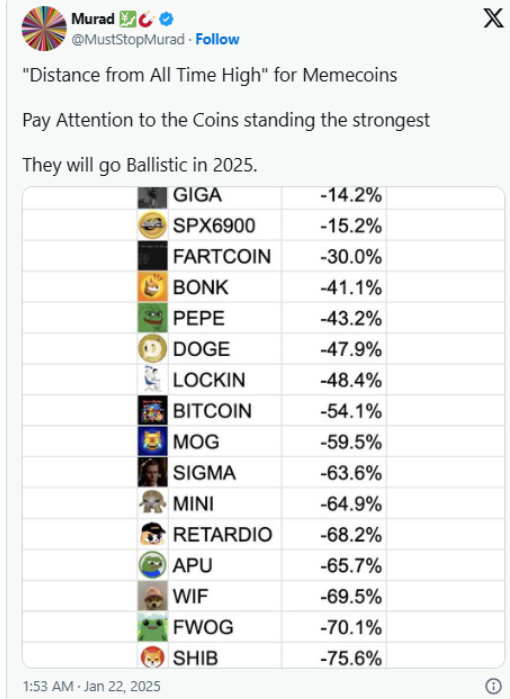Image resolution: width=510 pixels, height=699 pixels.
Task: Follow the MustStopMurad account
Action: click(x=217, y=39)
